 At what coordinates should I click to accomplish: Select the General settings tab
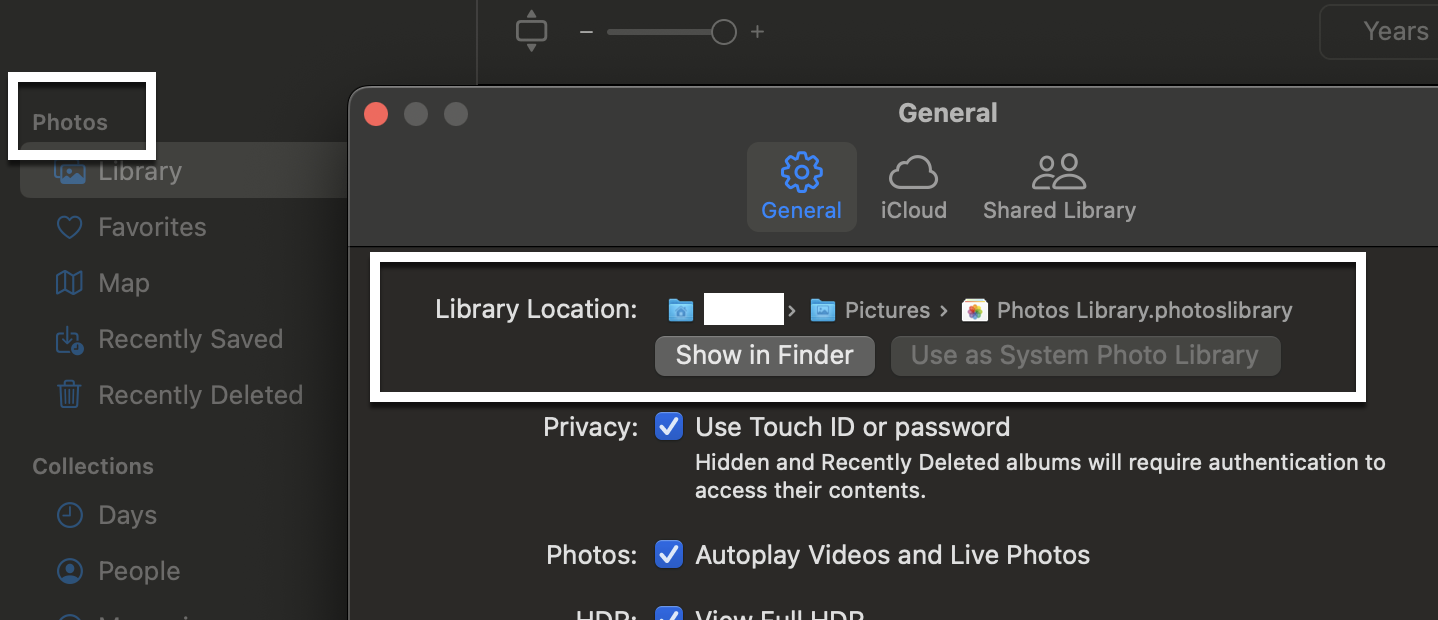click(801, 188)
